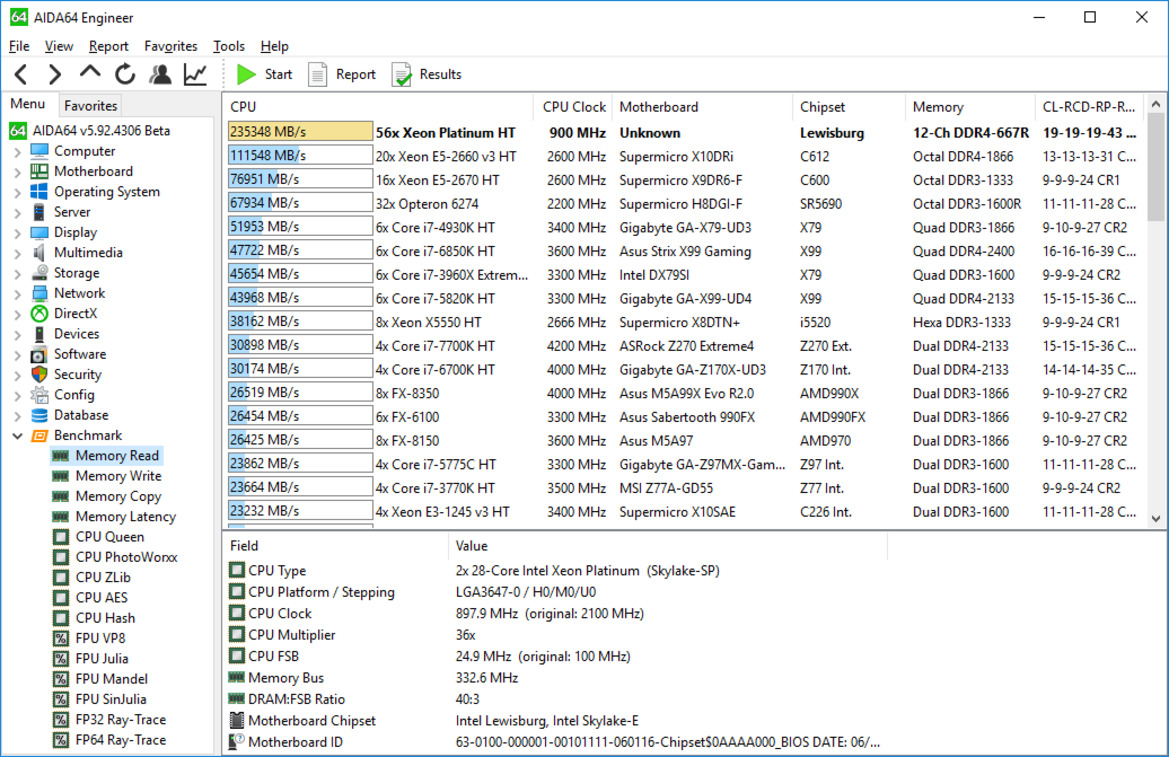
Task: Select Memory Write benchmark icon
Action: coord(60,476)
